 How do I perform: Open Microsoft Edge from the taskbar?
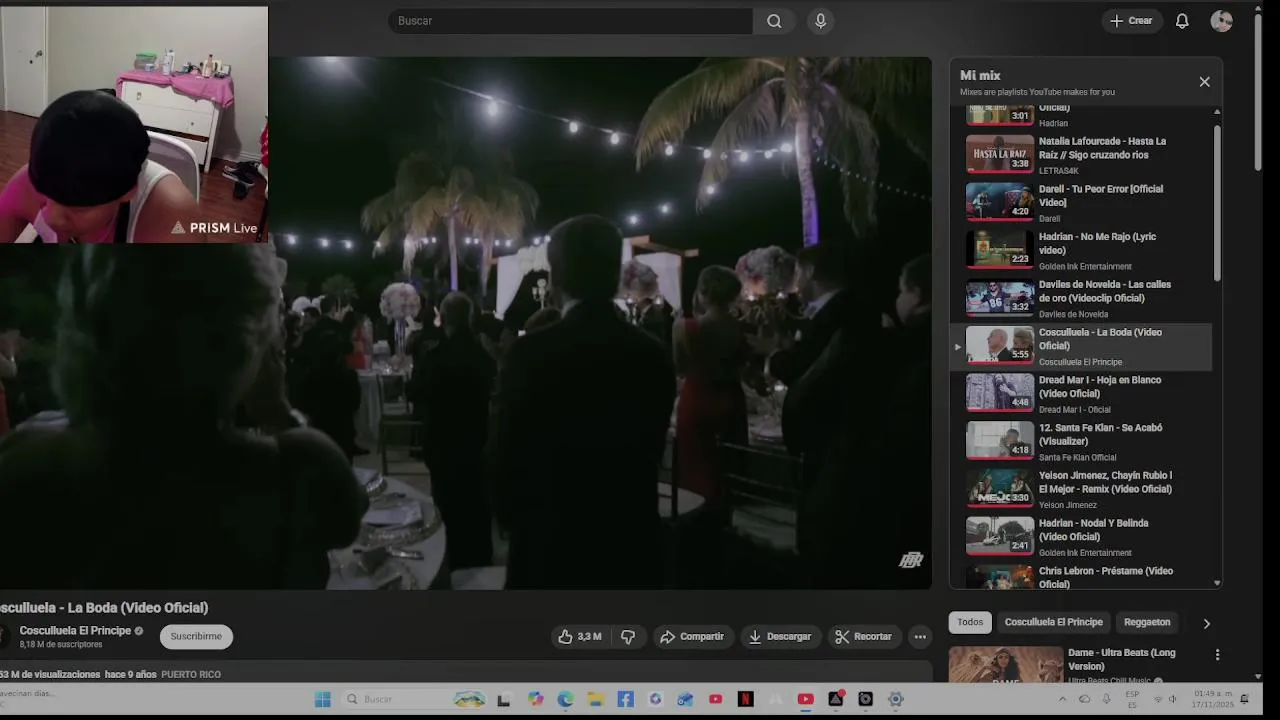565,700
